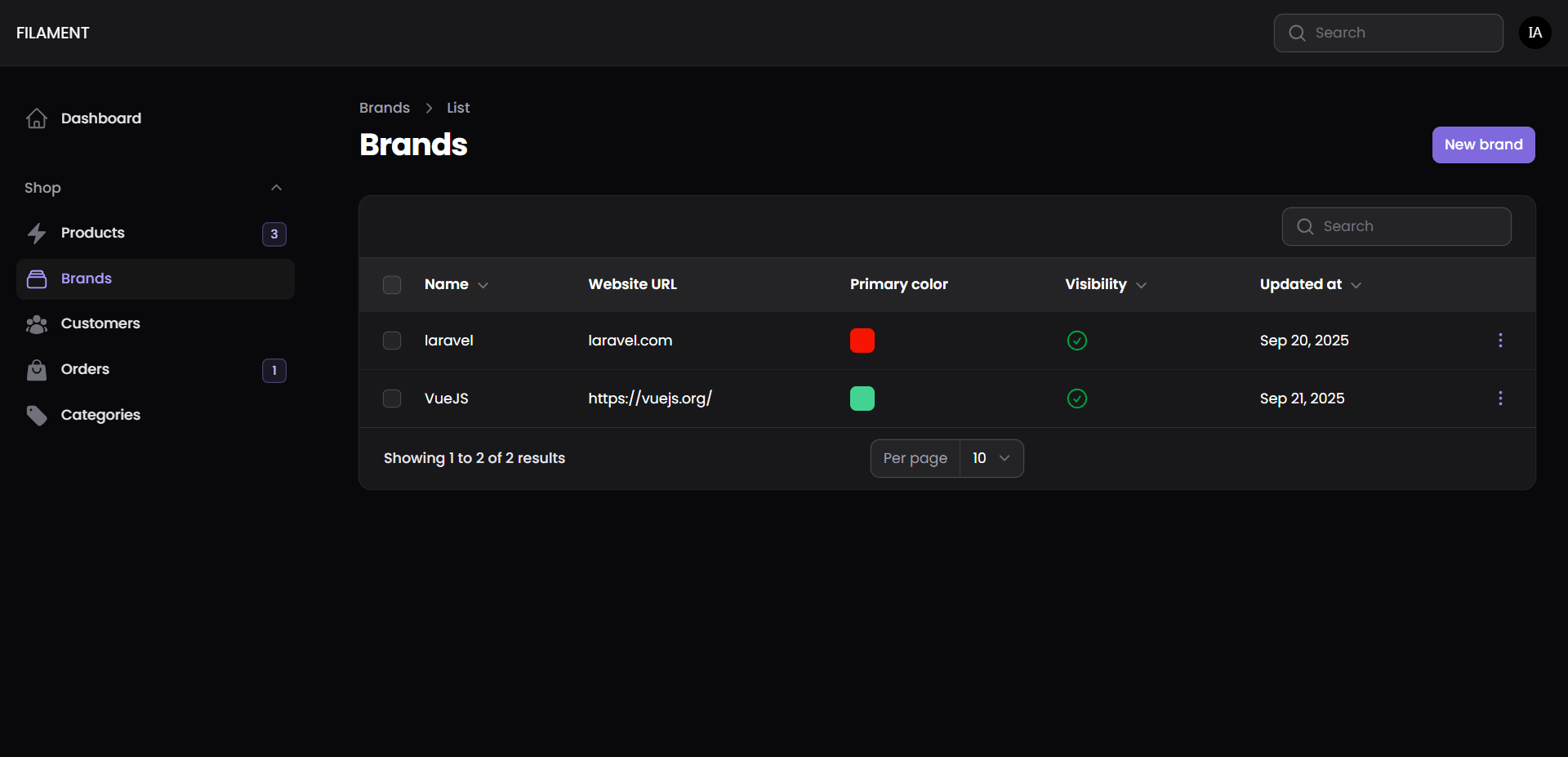Click the VueJS visibility check icon

click(x=1077, y=399)
